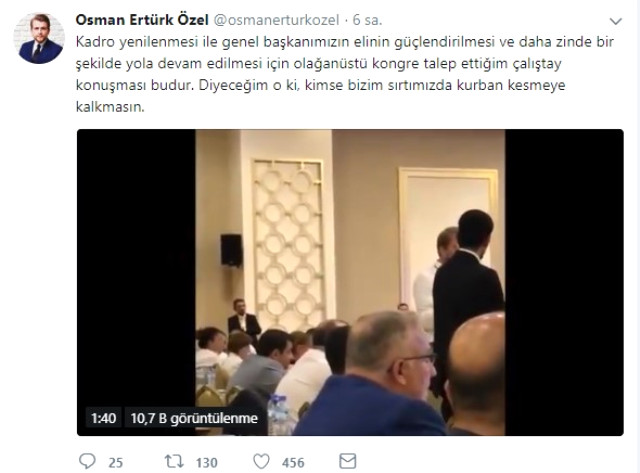Click the video's left black letterbox bar
The image size is (640, 473).
(x=136, y=282)
